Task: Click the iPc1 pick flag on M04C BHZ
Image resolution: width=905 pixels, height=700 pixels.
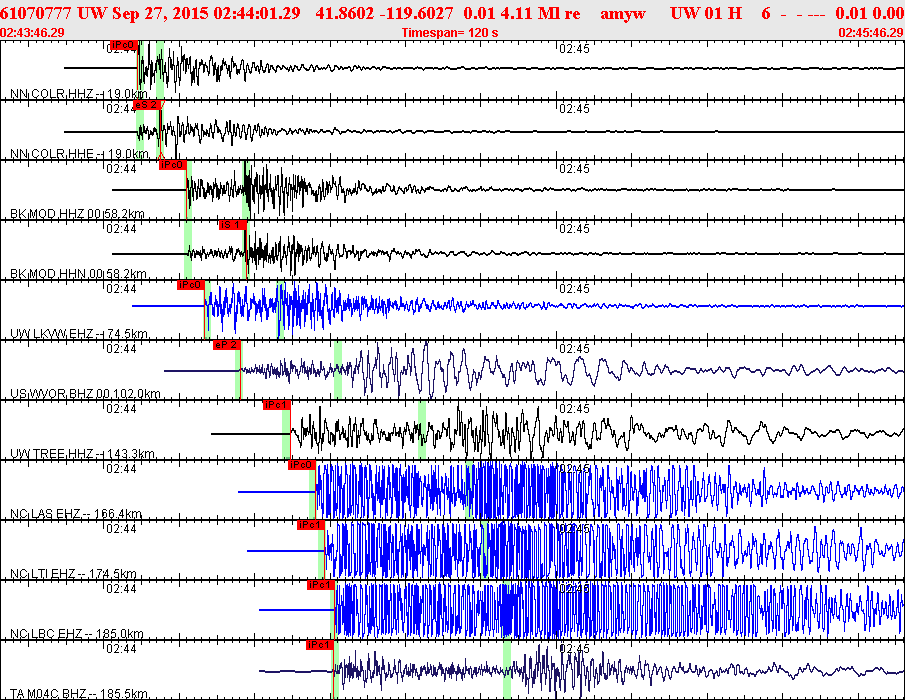Action: click(320, 645)
